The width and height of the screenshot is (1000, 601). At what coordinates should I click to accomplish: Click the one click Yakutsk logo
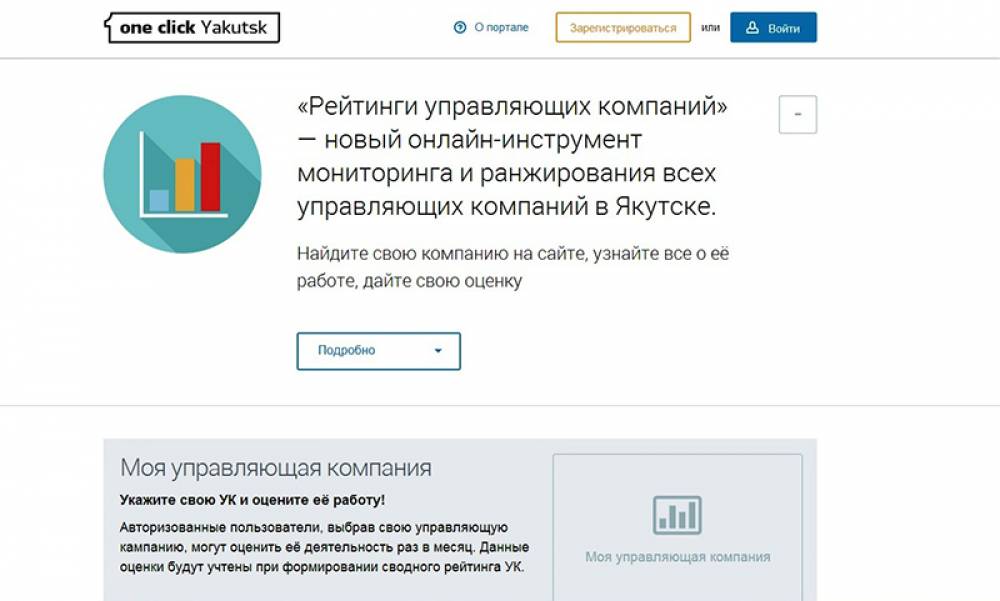(192, 28)
